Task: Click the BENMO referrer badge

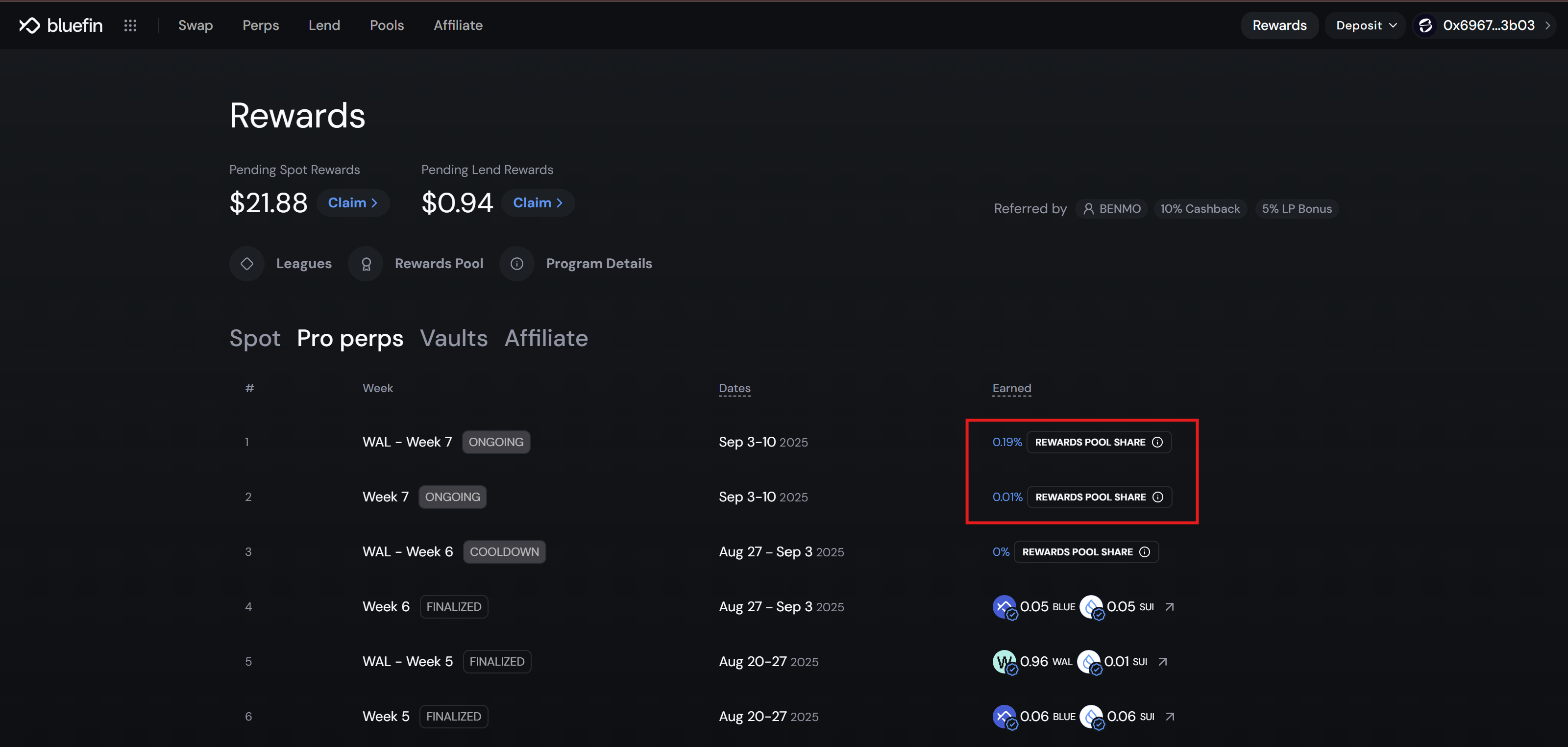Action: [1112, 208]
